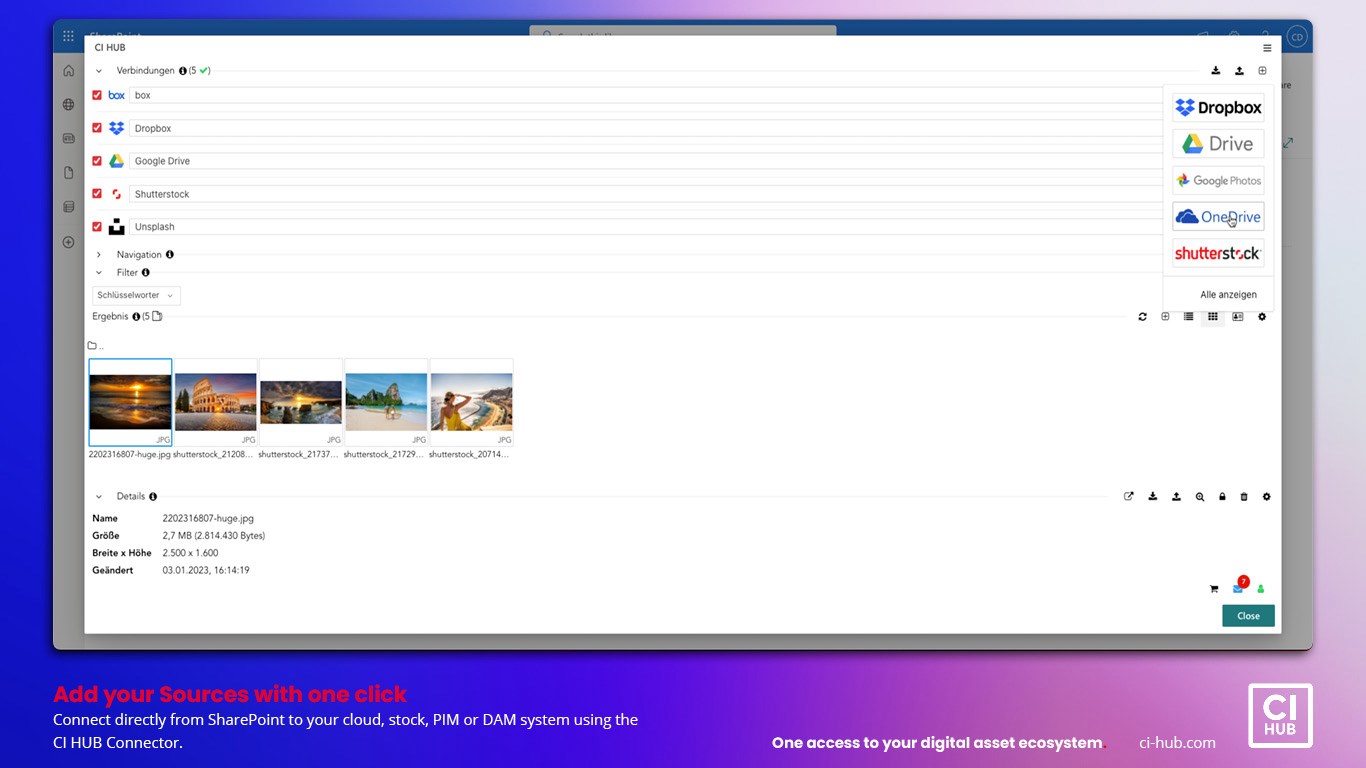1366x768 pixels.
Task: Click the add connection plus icon
Action: click(1262, 71)
